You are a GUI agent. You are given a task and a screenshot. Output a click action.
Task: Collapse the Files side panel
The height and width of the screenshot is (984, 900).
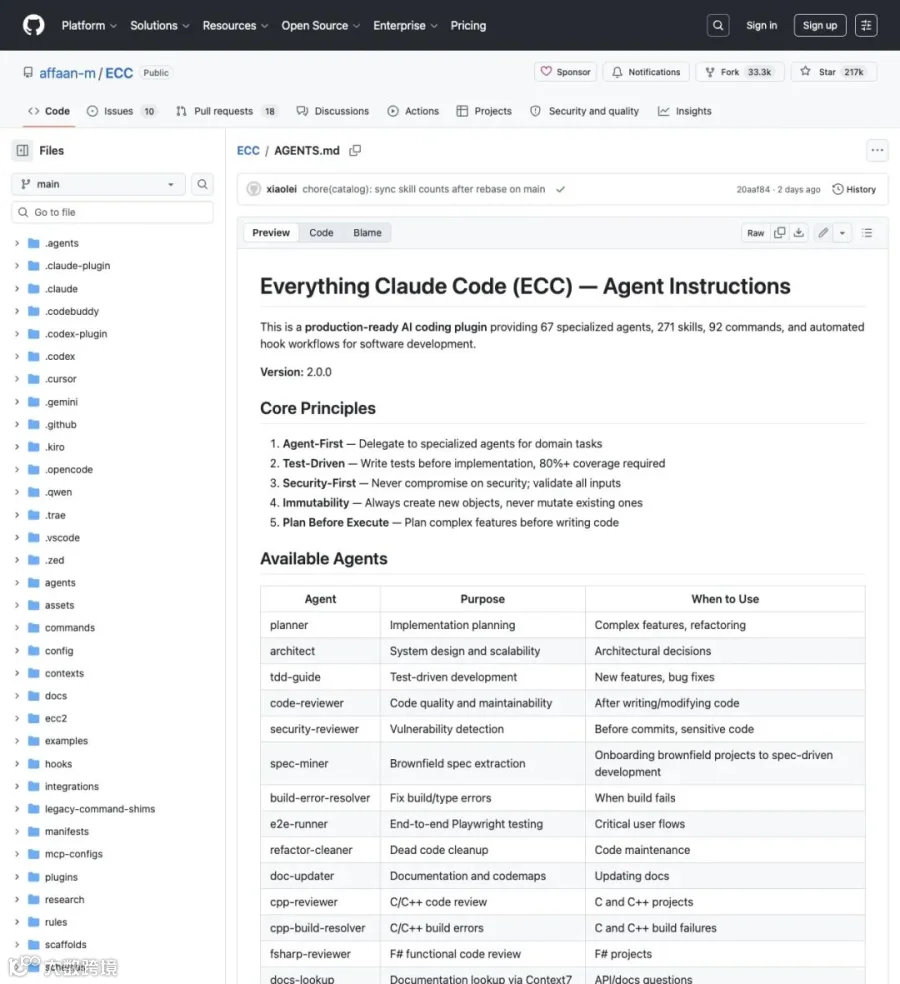(x=23, y=151)
